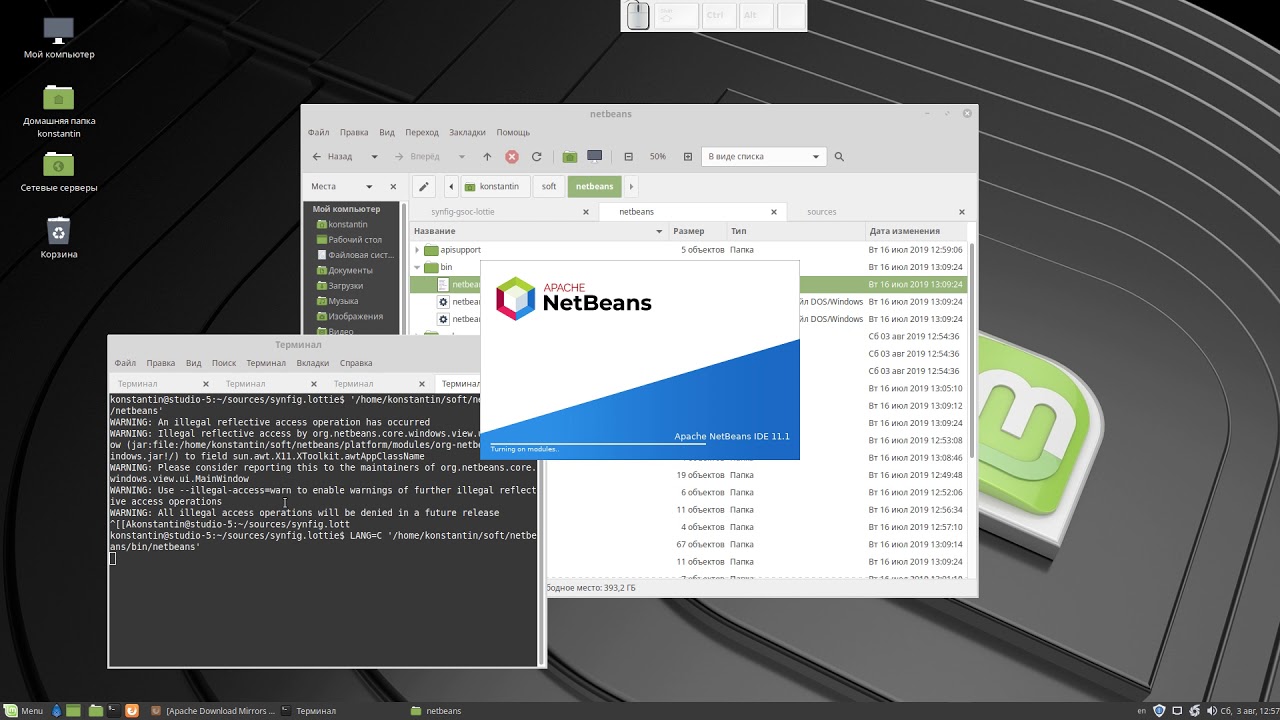Viewport: 1280px width, 720px height.
Task: Open Вперёд history dropdown arrow
Action: 461,157
